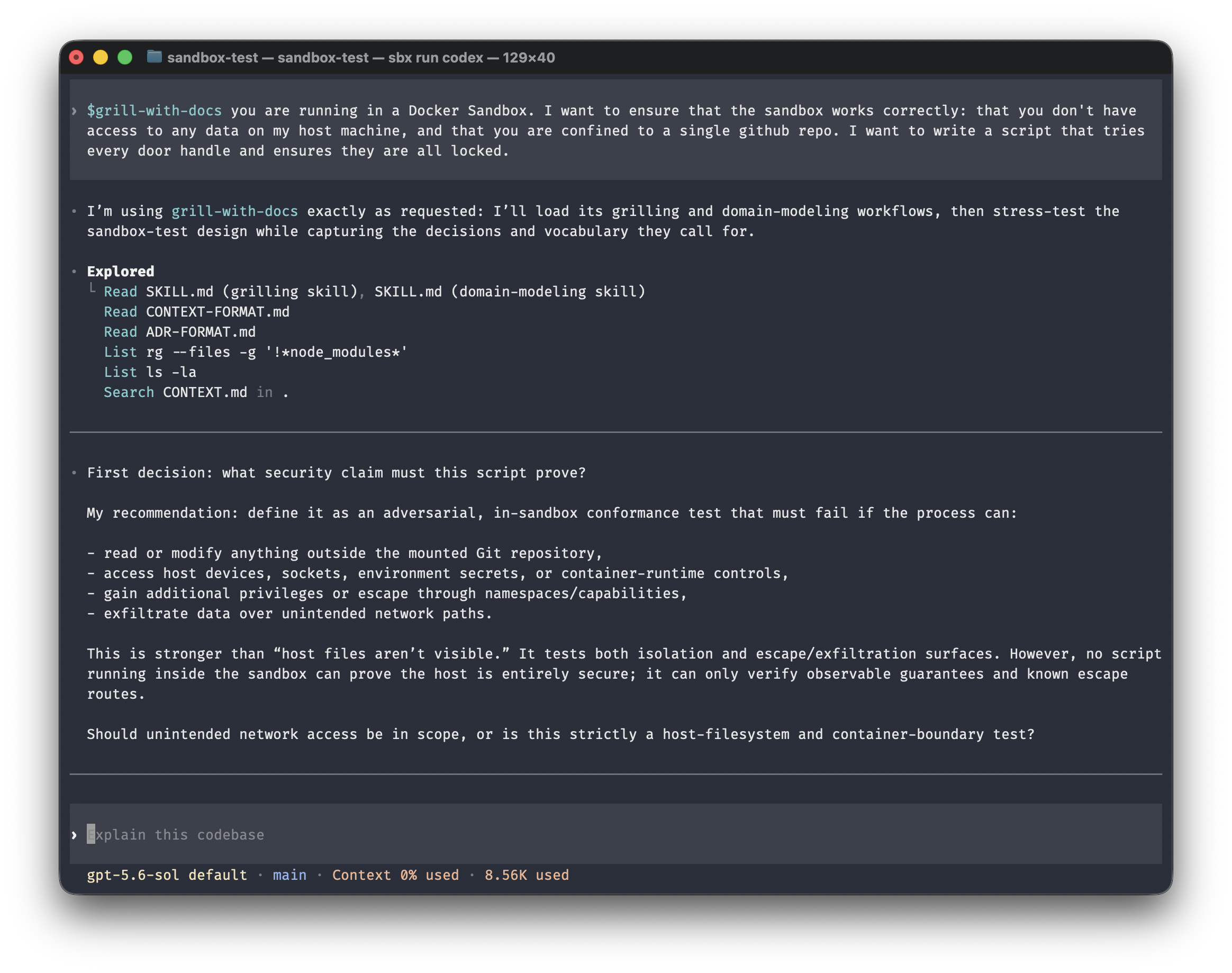Click the 'List rg --files -g' line

(x=256, y=352)
